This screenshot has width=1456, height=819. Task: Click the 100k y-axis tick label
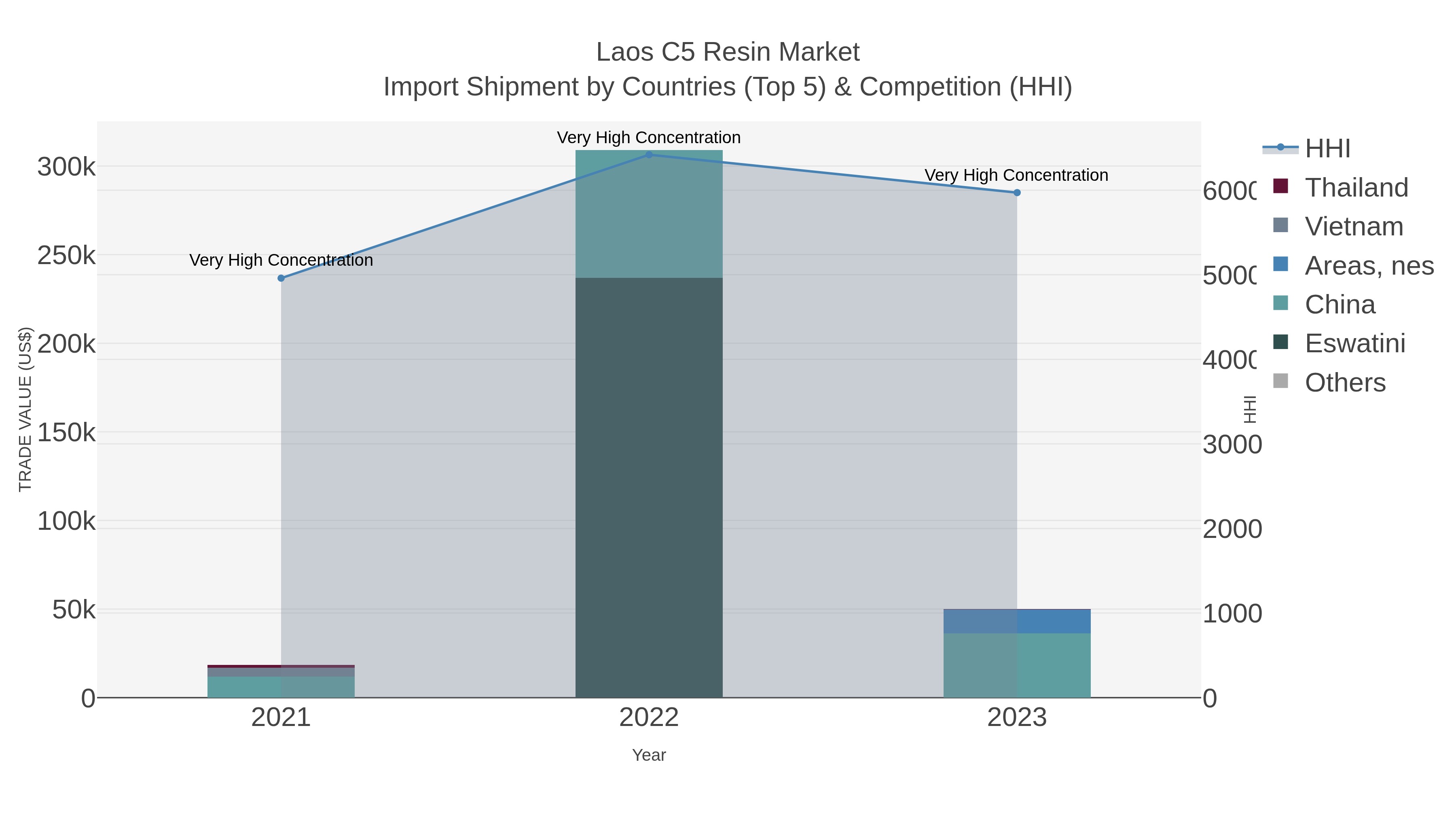[66, 521]
